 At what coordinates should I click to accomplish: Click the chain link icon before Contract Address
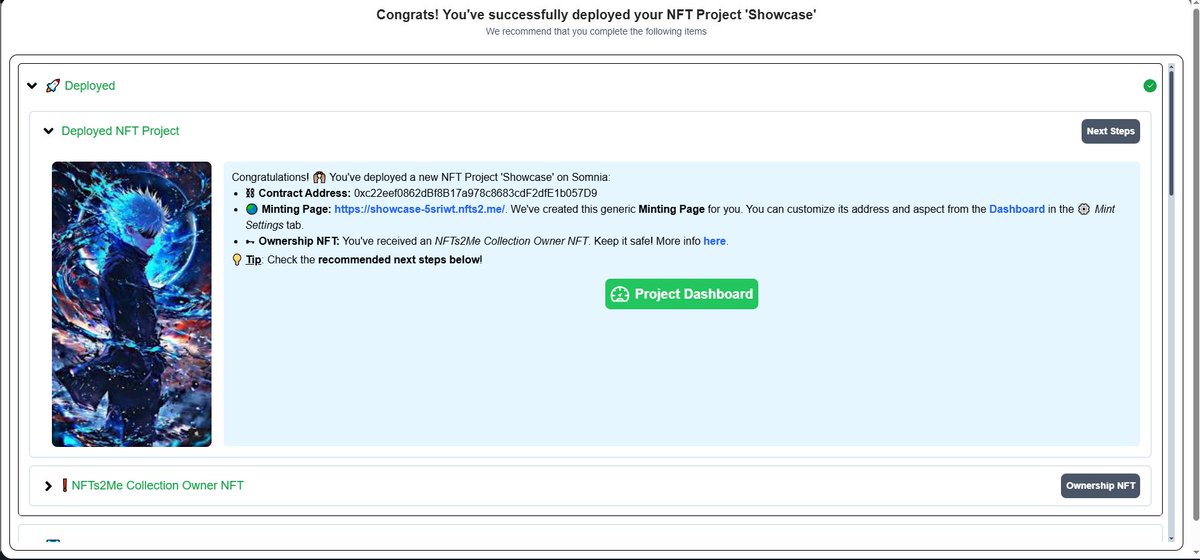[250, 193]
